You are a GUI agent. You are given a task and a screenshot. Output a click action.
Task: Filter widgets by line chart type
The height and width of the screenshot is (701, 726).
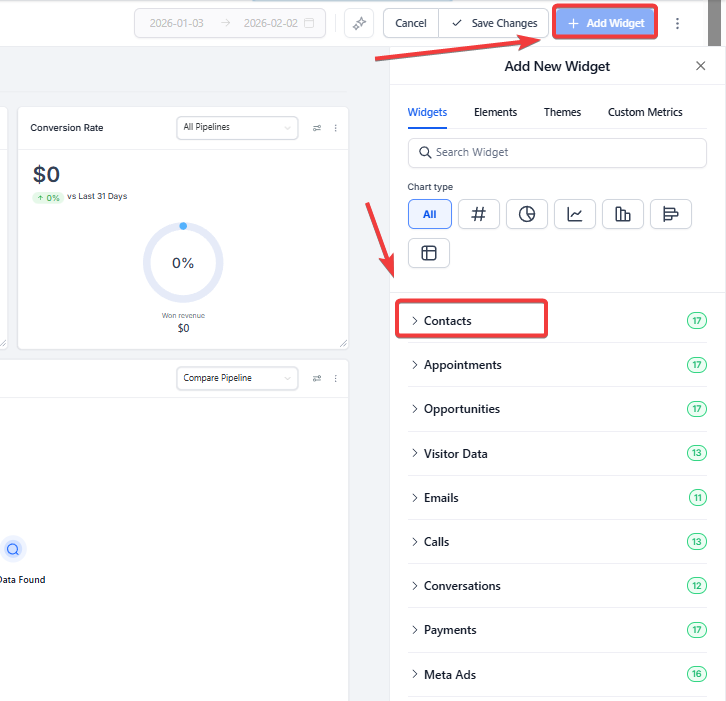[575, 214]
